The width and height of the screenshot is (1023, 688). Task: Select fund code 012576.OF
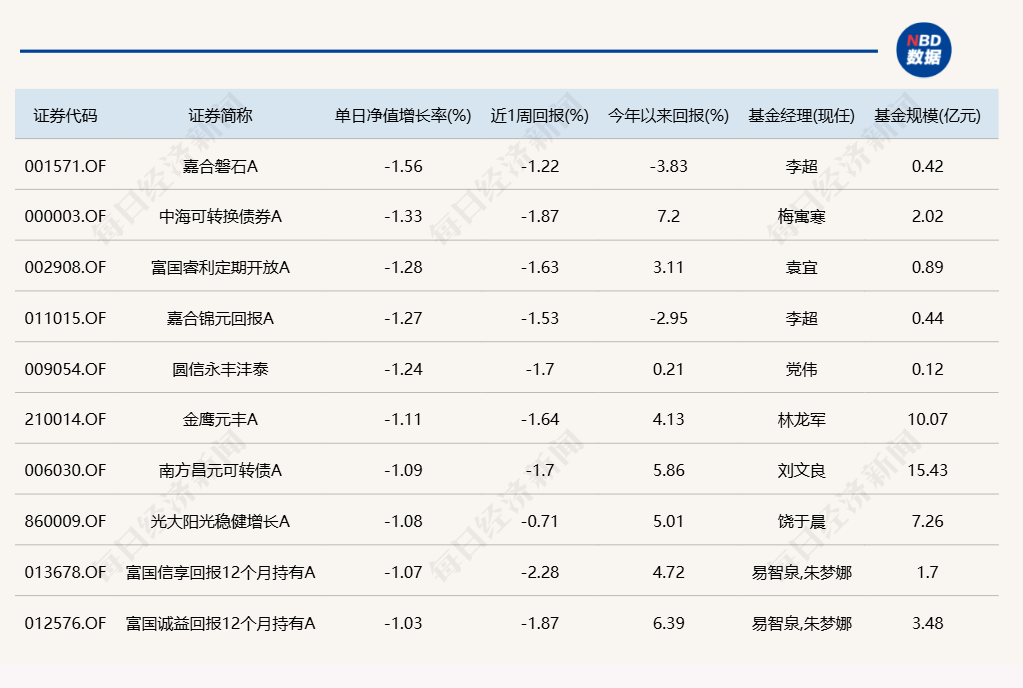click(x=65, y=623)
